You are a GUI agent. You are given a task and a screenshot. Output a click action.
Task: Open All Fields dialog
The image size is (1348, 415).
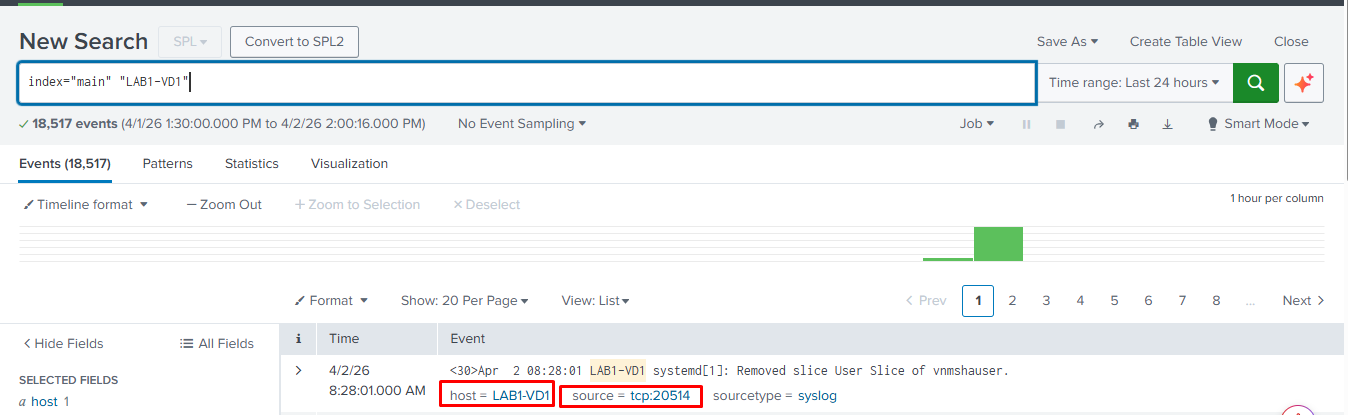(x=217, y=343)
